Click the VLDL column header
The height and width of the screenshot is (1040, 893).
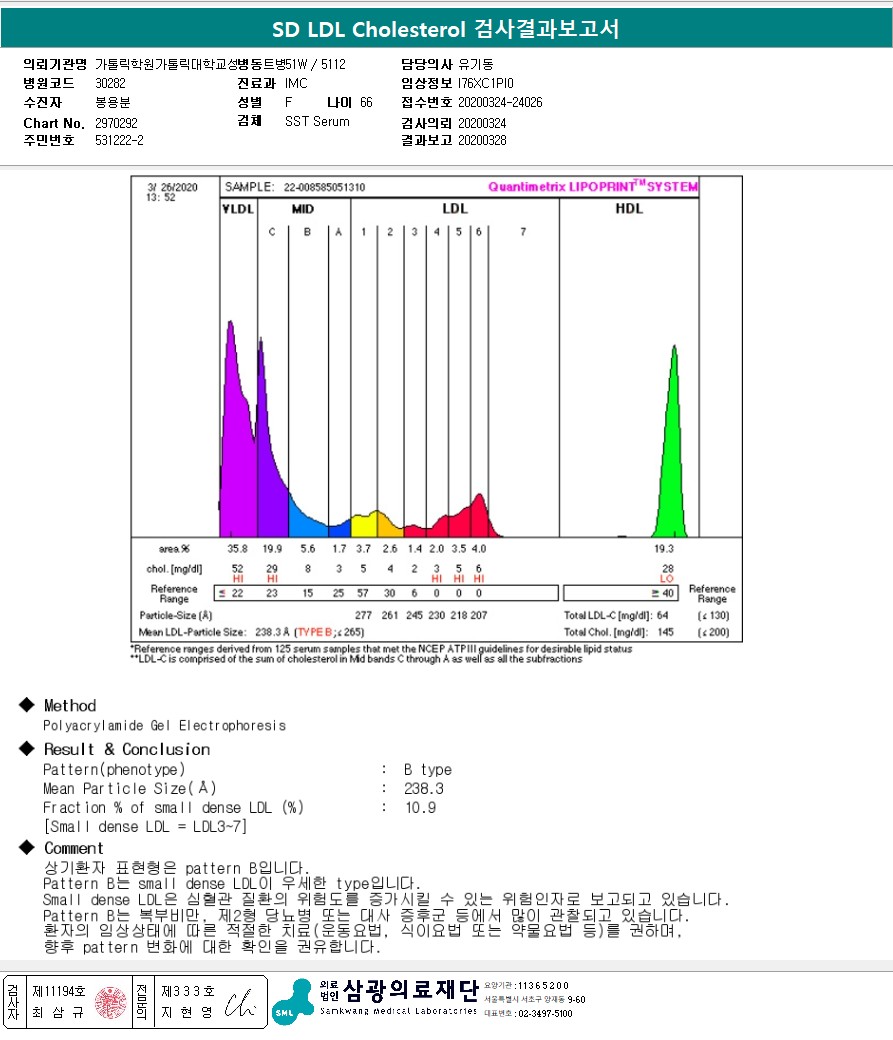(238, 209)
